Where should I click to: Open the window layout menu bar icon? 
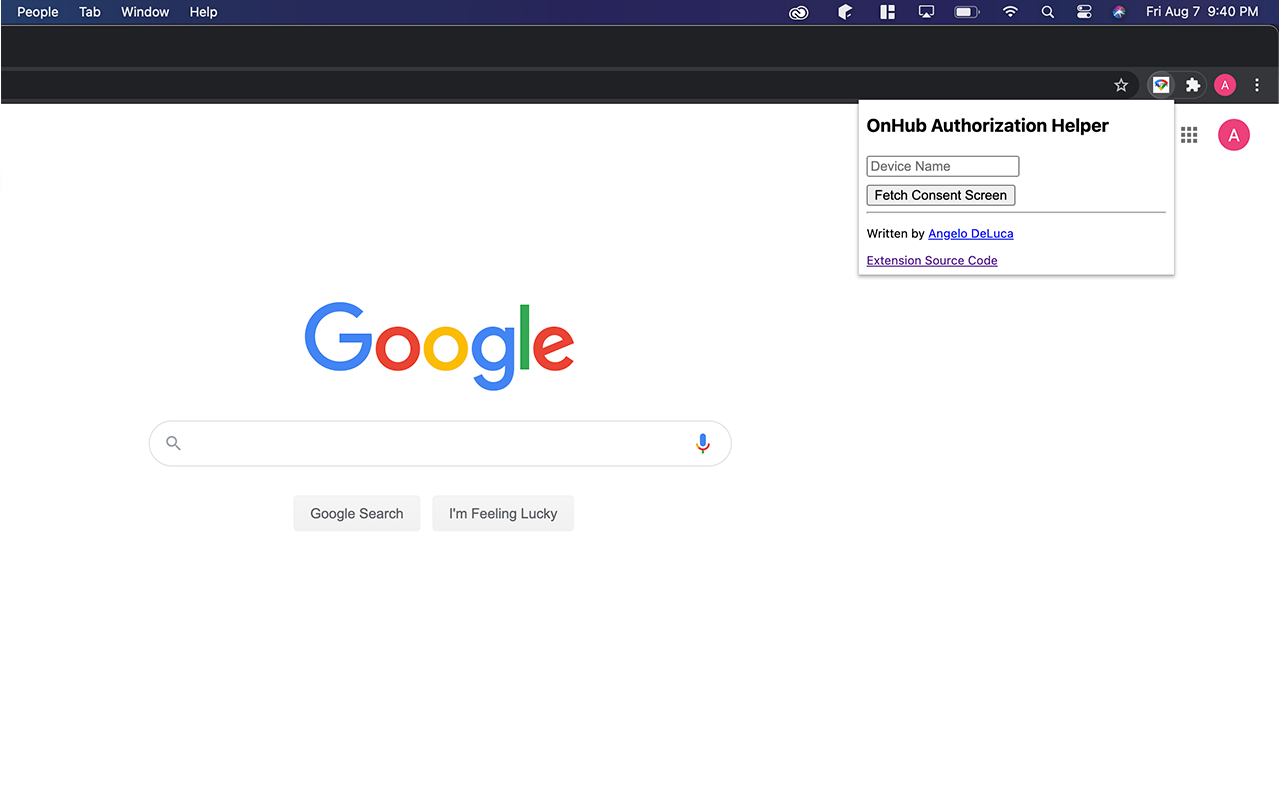(x=887, y=12)
